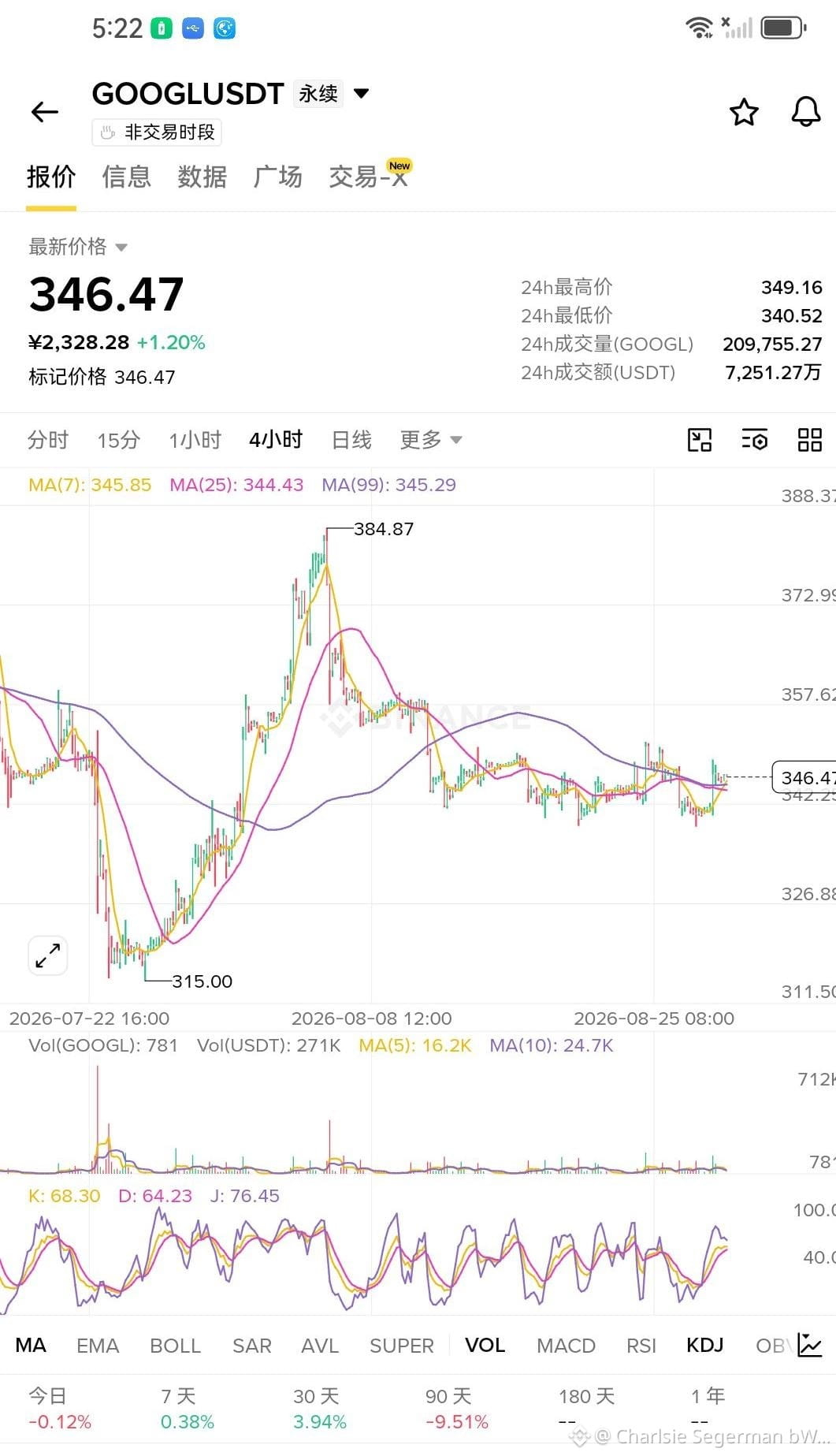Viewport: 836px width, 1456px height.
Task: Switch to the 数据 tab
Action: coord(202,177)
